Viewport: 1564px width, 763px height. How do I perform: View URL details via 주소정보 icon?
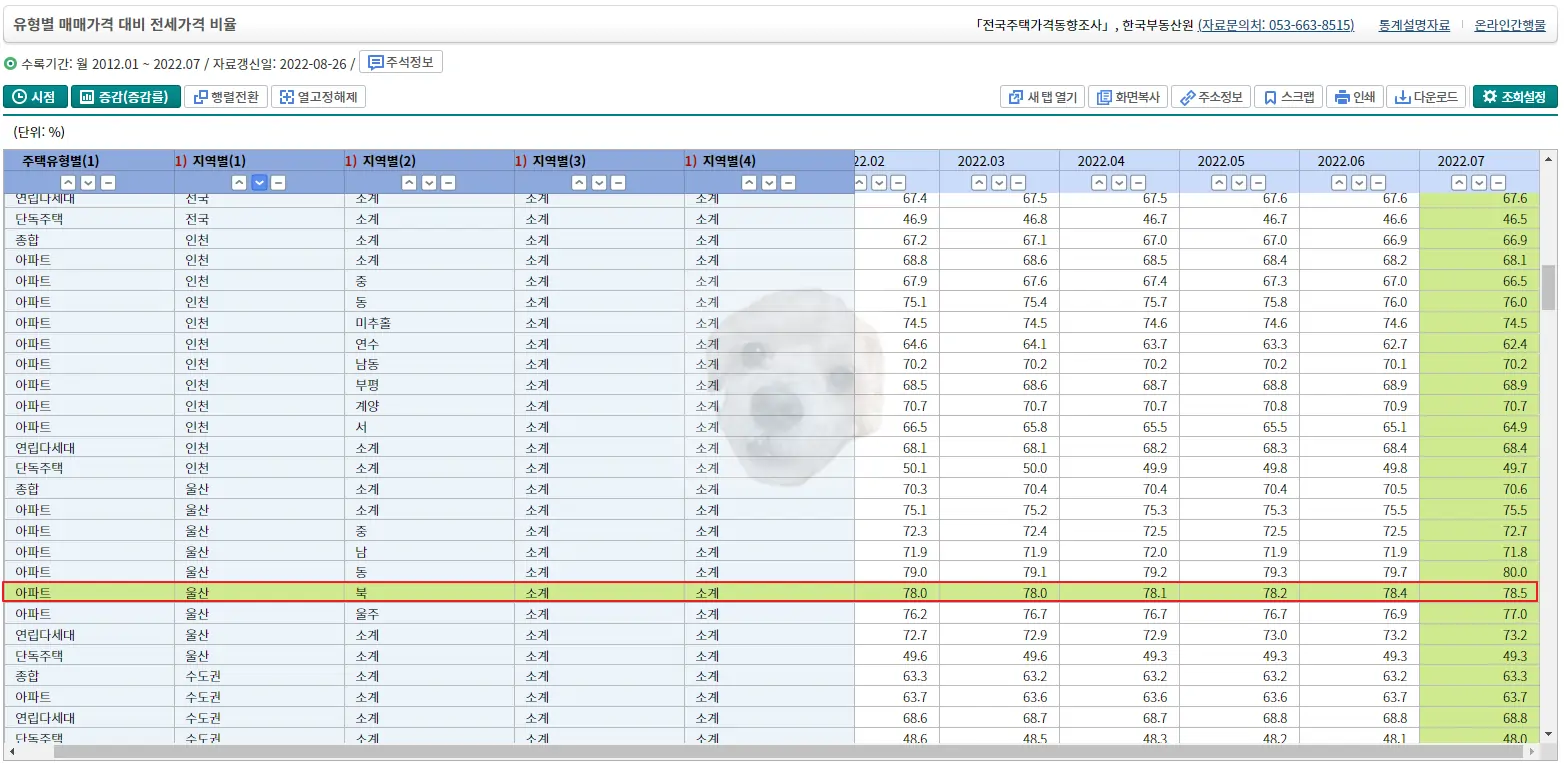tap(1210, 97)
